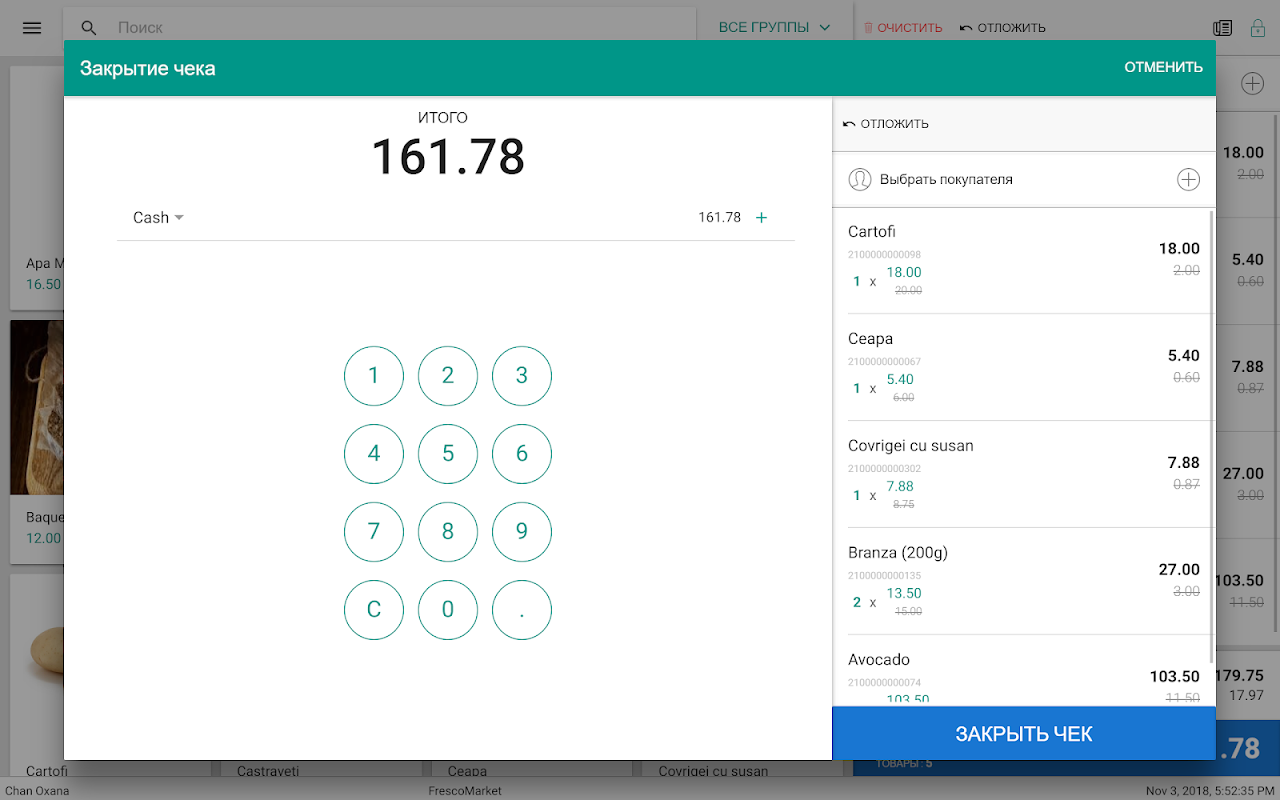
Task: Select the Branza (200g) receipt line
Action: click(1024, 581)
